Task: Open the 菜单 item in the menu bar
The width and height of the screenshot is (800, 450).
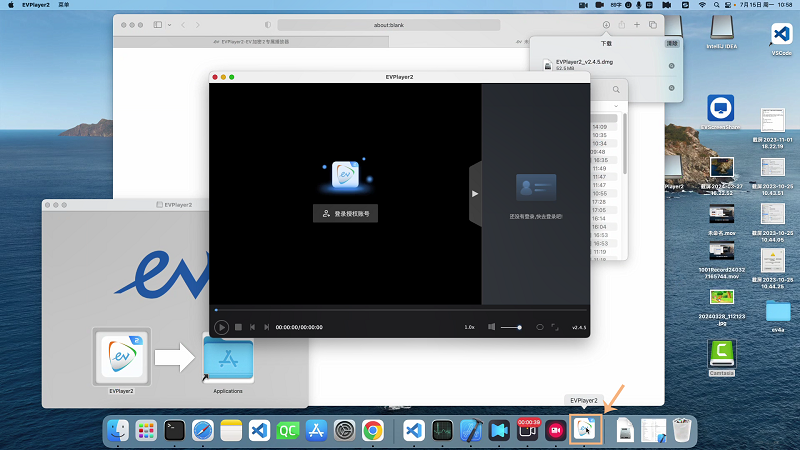Action: (x=65, y=6)
